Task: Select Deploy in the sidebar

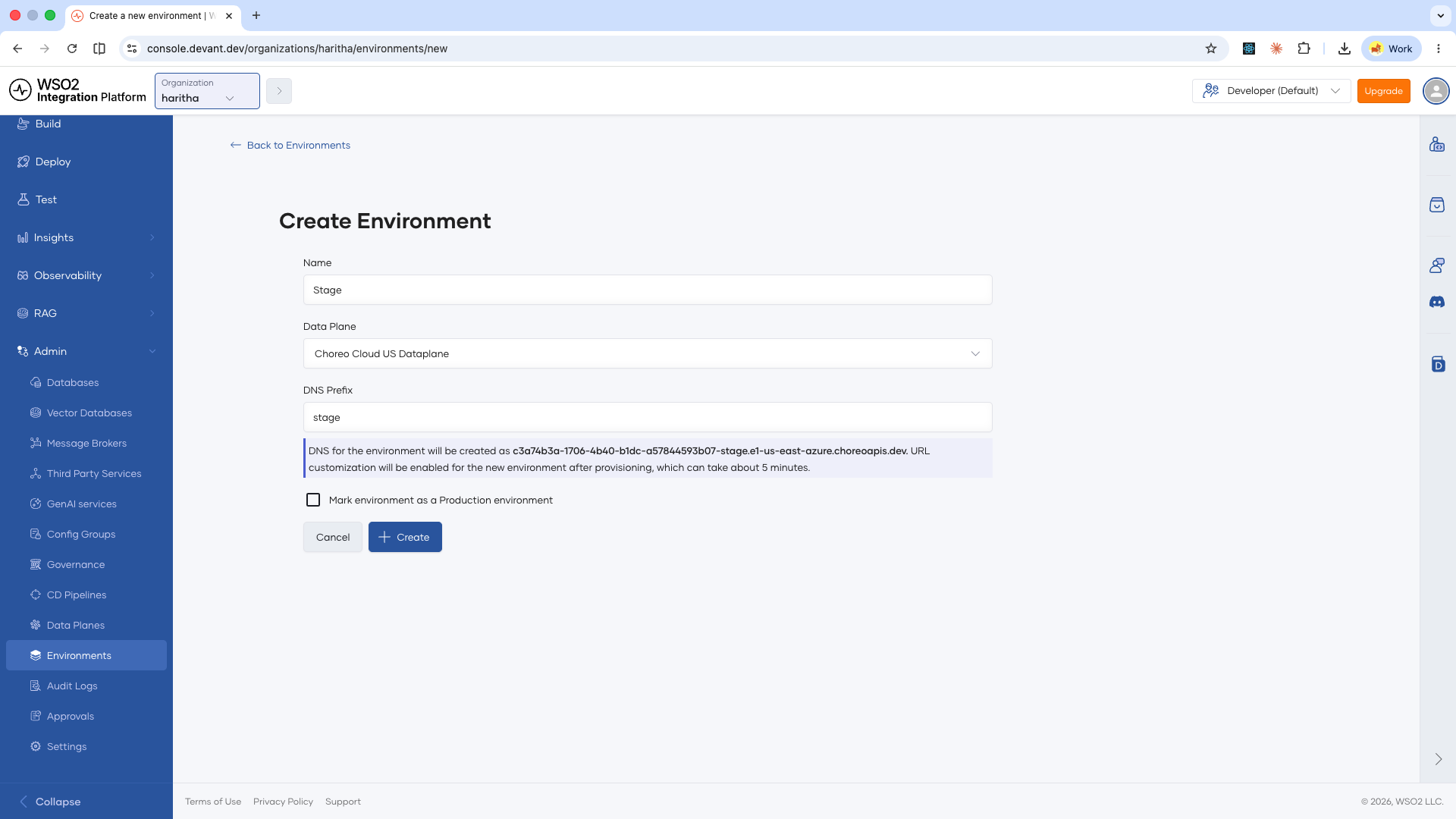Action: [86, 162]
